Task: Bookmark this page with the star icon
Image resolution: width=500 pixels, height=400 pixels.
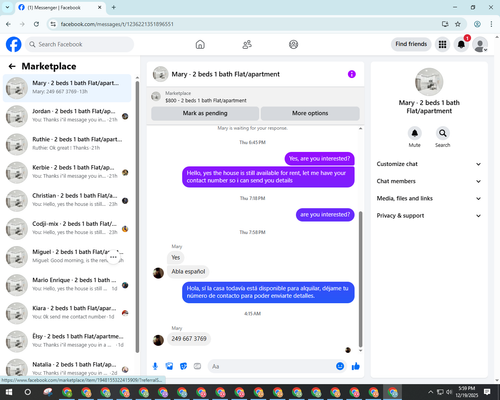Action: point(458,24)
